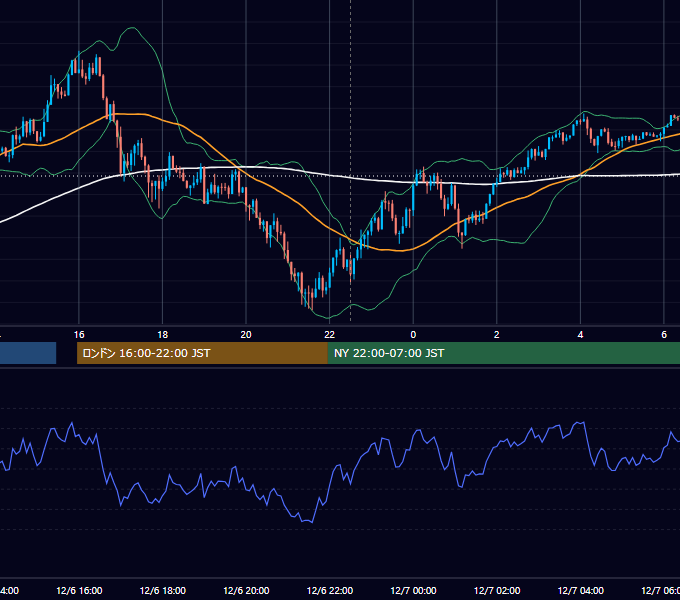Click the 22 hour label on upper axis
This screenshot has width=680, height=600.
pyautogui.click(x=330, y=334)
